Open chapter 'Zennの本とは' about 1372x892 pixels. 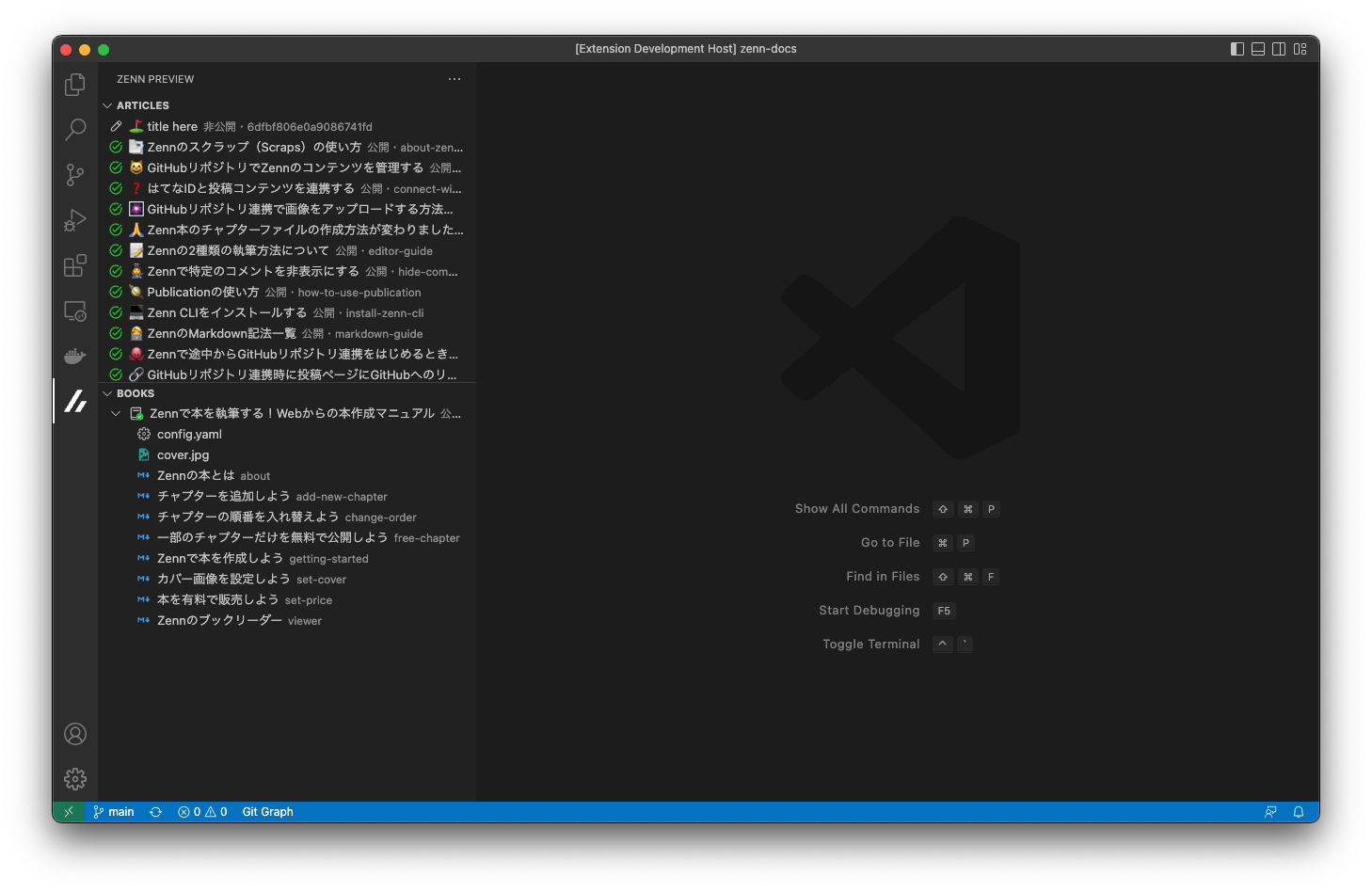pos(287,475)
